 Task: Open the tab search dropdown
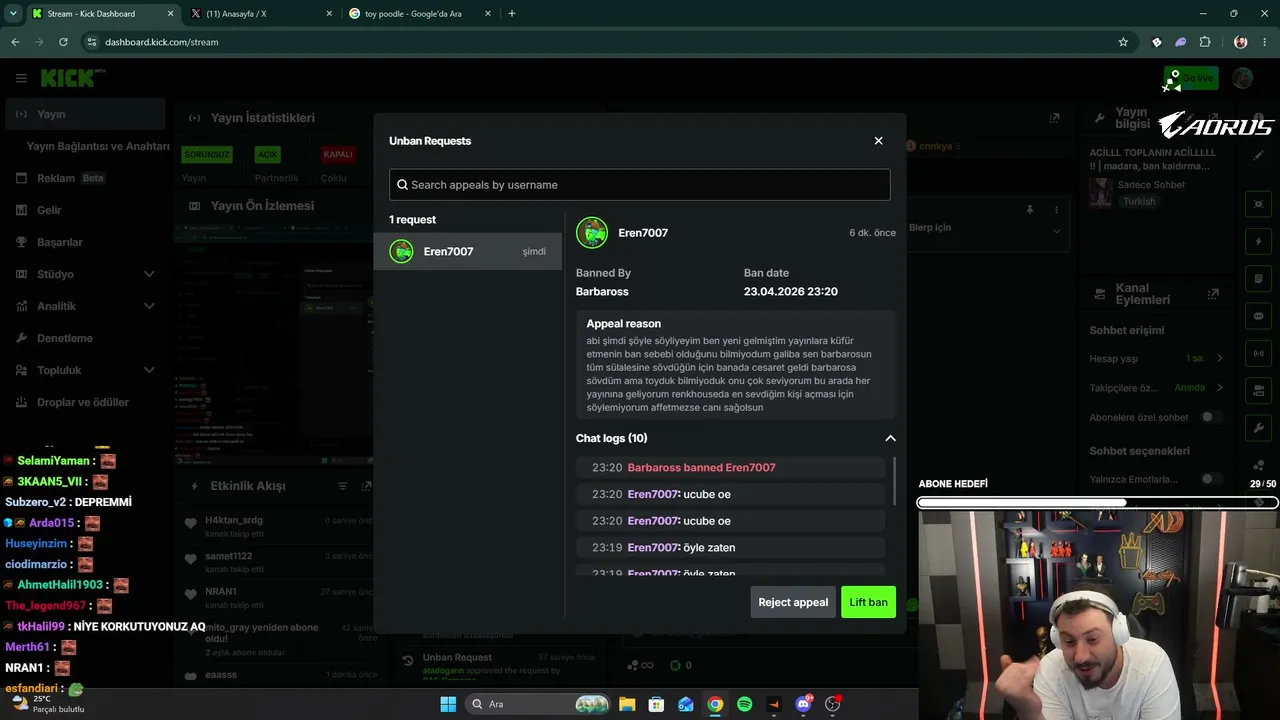point(13,14)
